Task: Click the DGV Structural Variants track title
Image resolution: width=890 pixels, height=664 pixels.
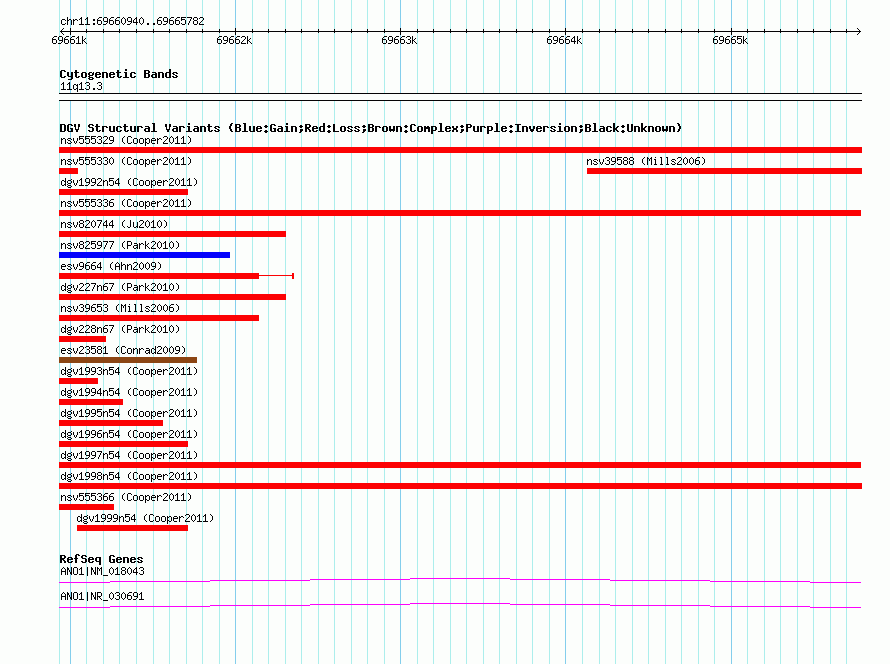Action: pyautogui.click(x=371, y=128)
